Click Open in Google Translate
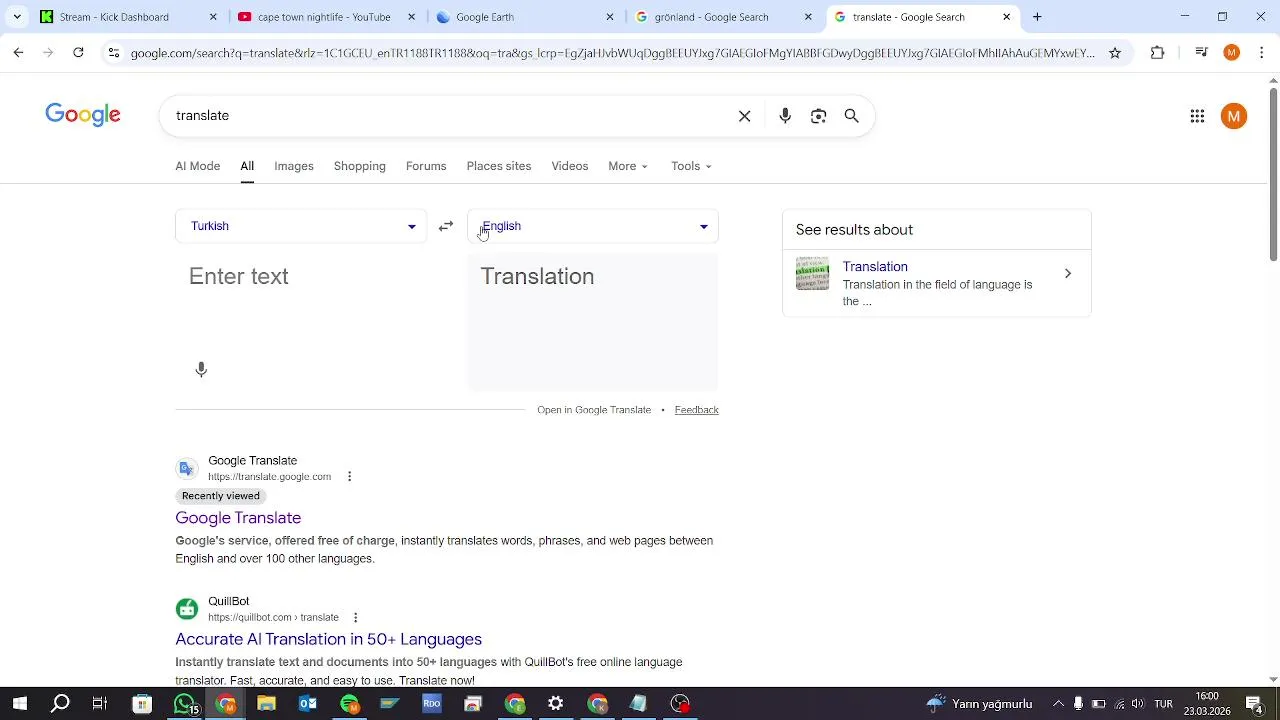1280x720 pixels. [594, 410]
